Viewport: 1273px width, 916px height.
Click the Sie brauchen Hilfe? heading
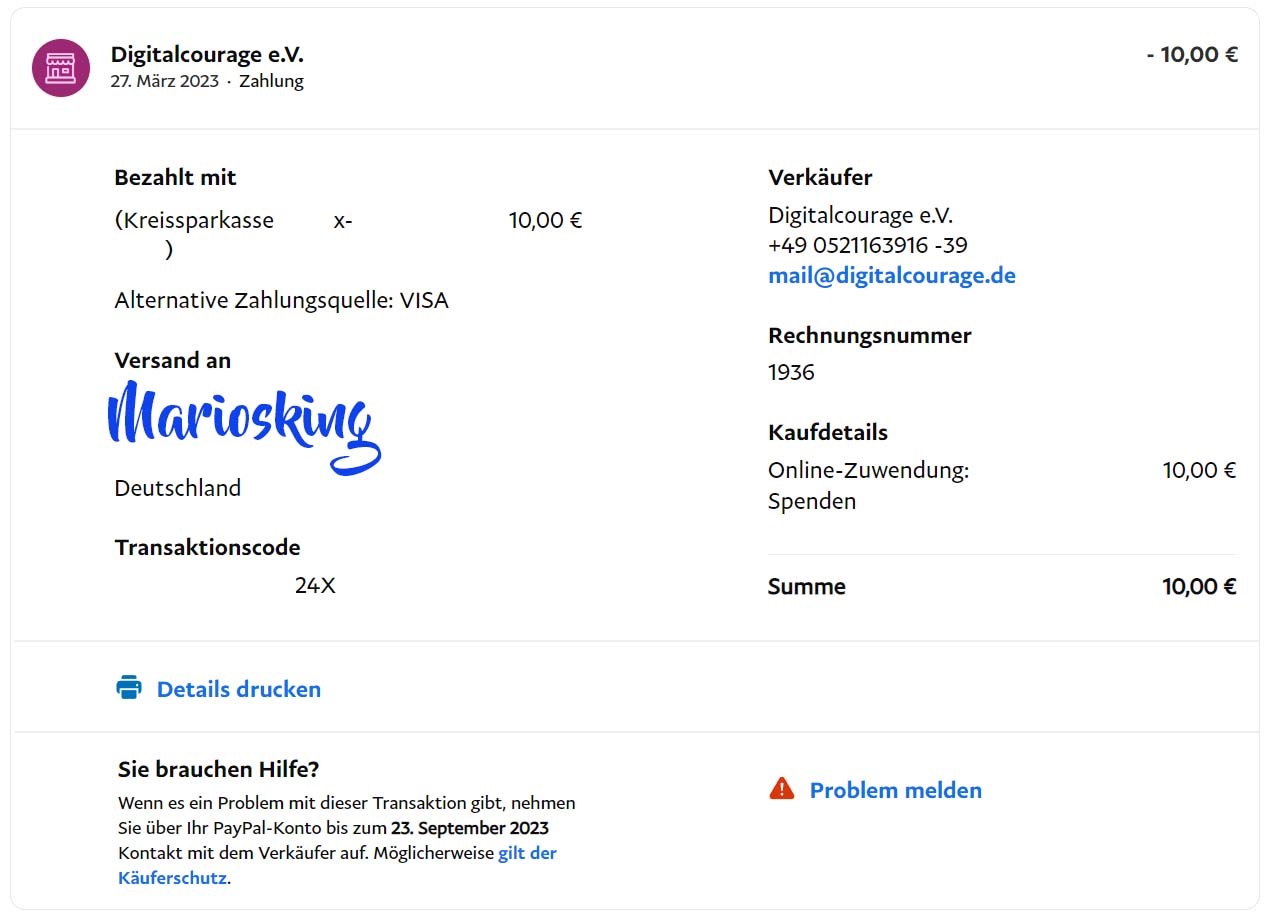(218, 769)
